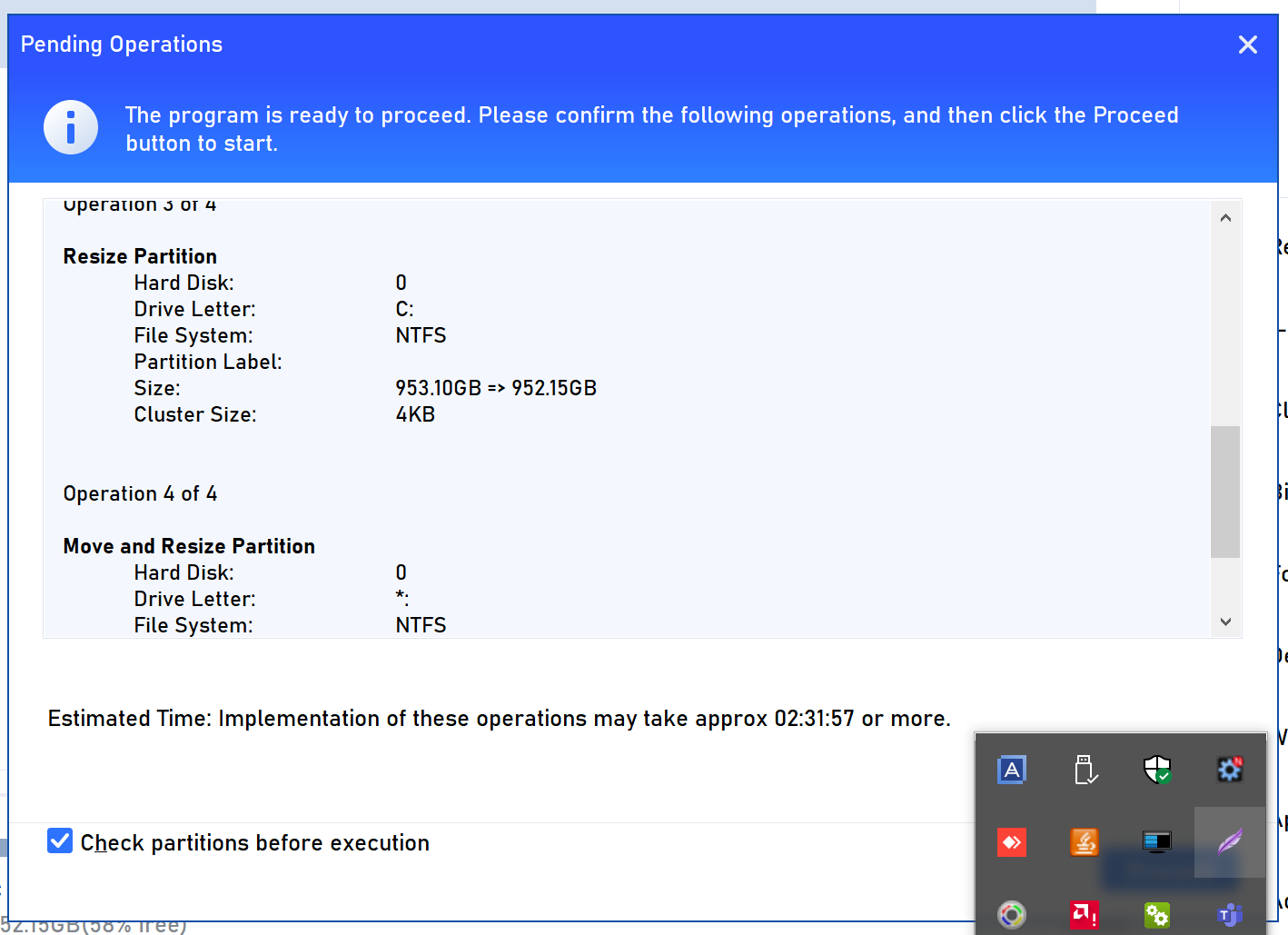Viewport: 1288px width, 935px height.
Task: Click the operations list scrollbar thumb
Action: coord(1225,492)
